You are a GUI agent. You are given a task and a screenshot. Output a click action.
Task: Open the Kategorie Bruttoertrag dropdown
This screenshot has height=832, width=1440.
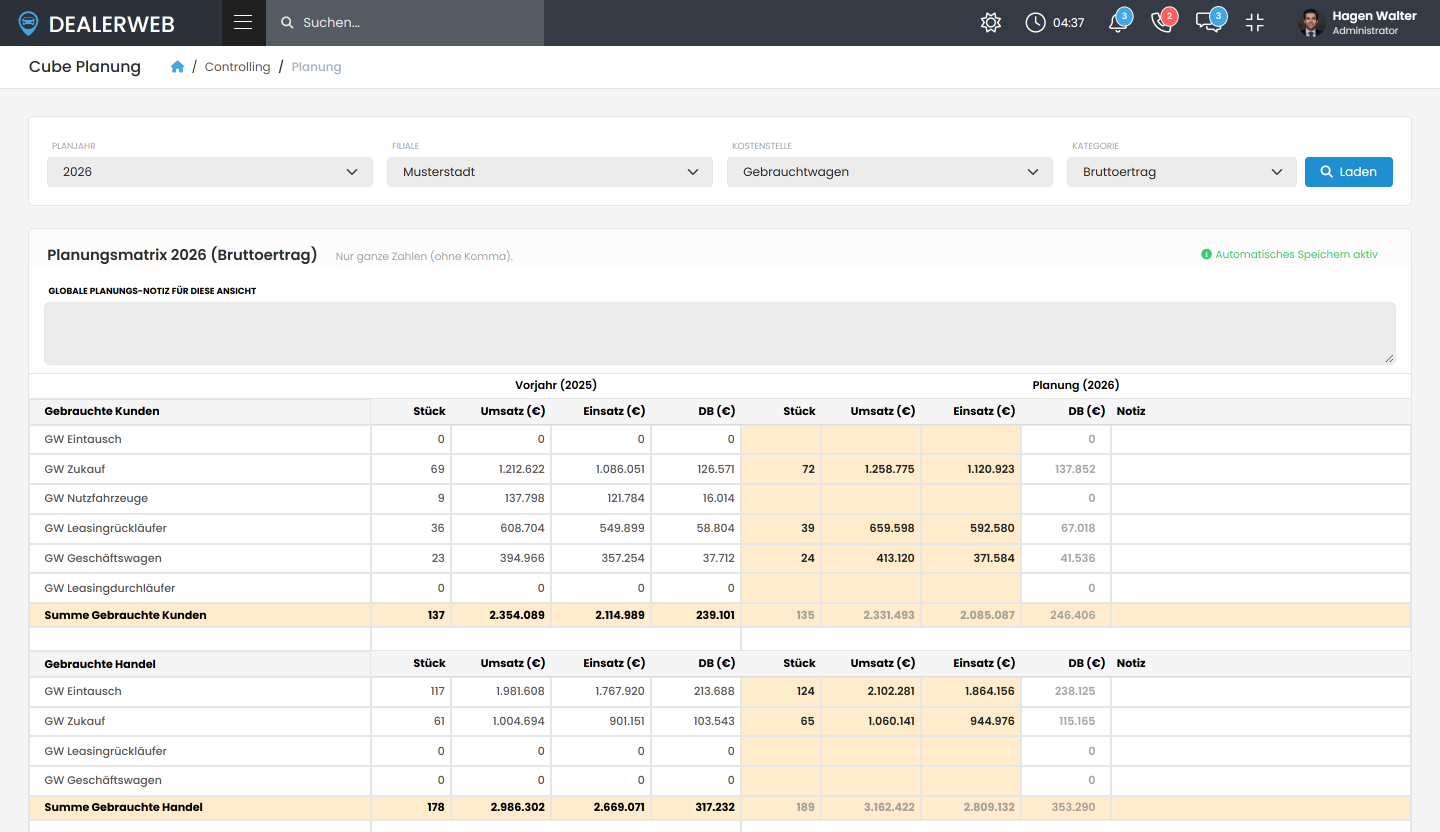tap(1182, 172)
